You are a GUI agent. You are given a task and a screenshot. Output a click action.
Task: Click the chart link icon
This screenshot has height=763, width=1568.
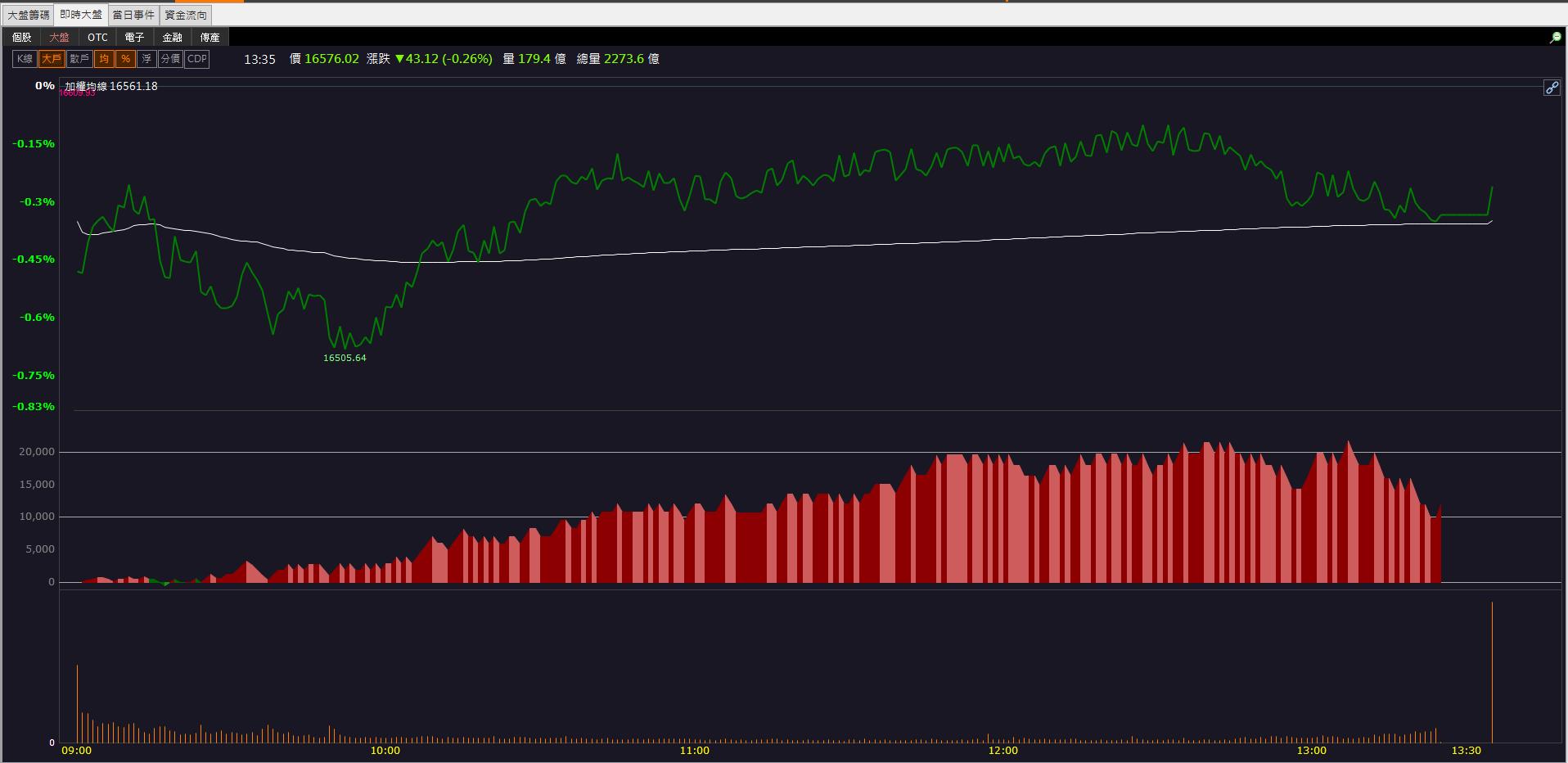click(x=1552, y=88)
